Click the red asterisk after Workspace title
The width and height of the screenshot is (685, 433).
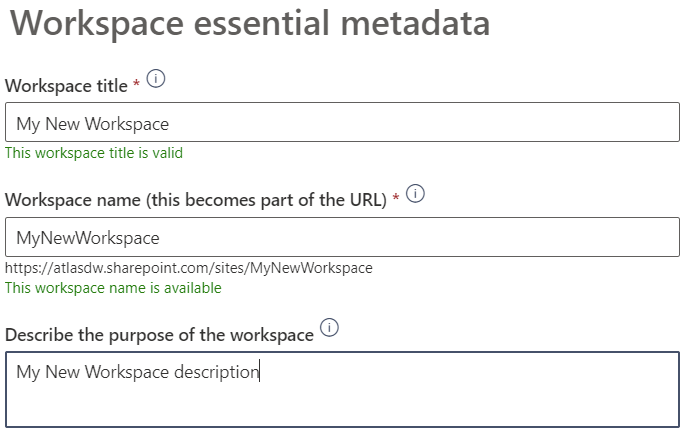tap(136, 83)
